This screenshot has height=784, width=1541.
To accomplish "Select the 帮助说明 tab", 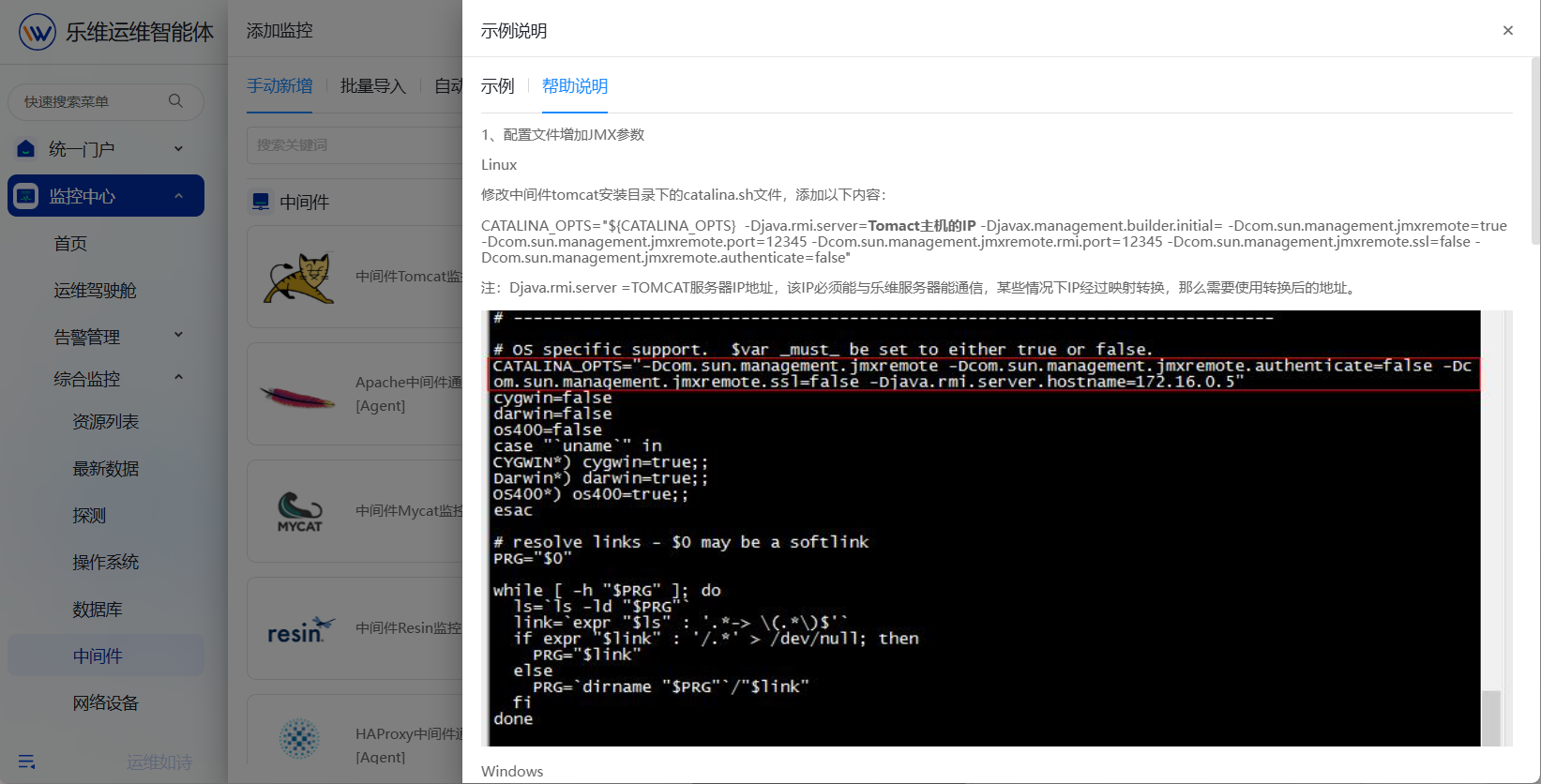I will [575, 86].
